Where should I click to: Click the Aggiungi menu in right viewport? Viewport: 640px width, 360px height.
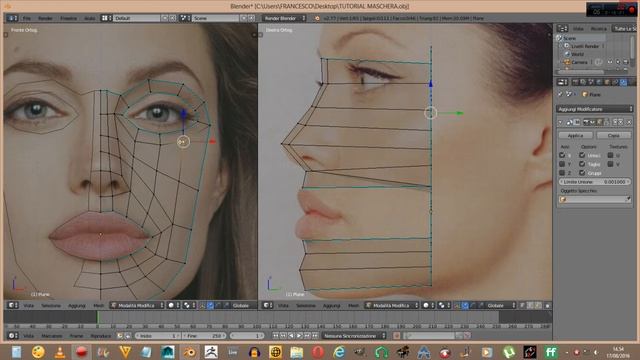pyautogui.click(x=331, y=305)
